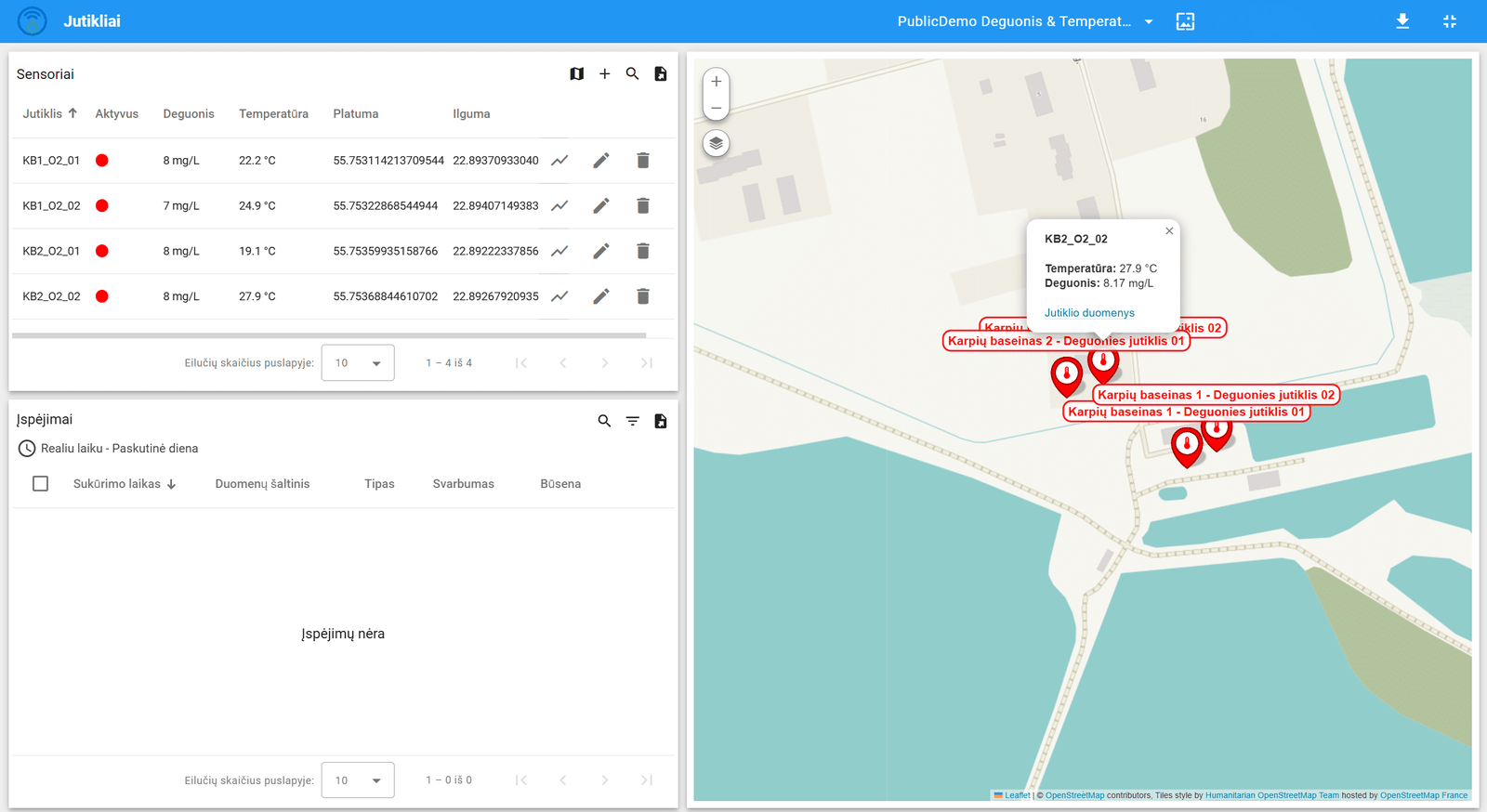This screenshot has height=812, width=1487.
Task: Export Sensoriai table via file icon
Action: (x=661, y=74)
